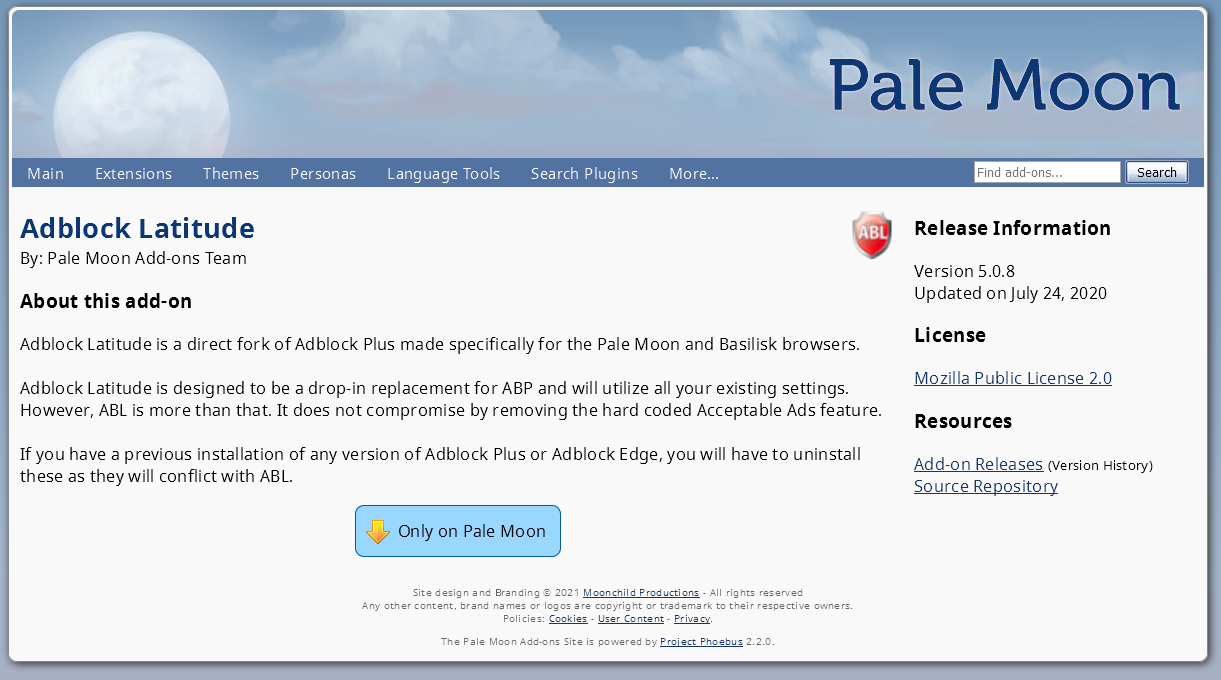The image size is (1221, 680).
Task: Click the 'Version 5.0.8' text
Action: (964, 271)
